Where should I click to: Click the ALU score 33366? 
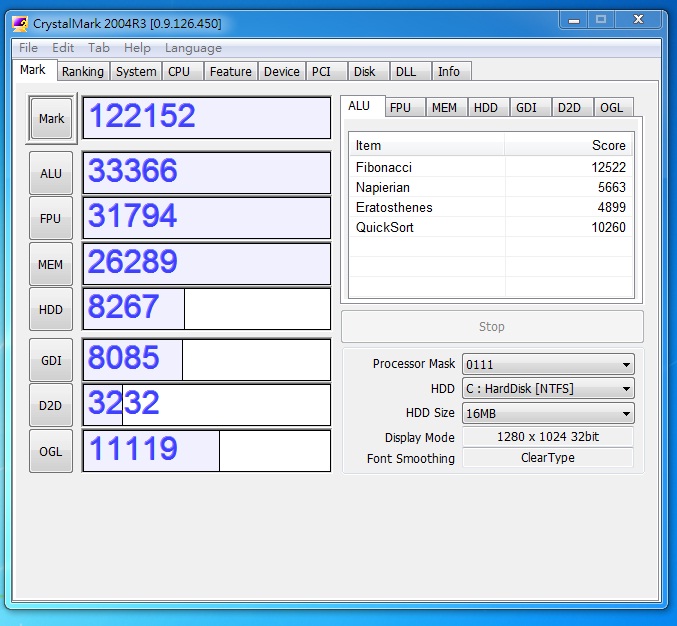[x=207, y=173]
